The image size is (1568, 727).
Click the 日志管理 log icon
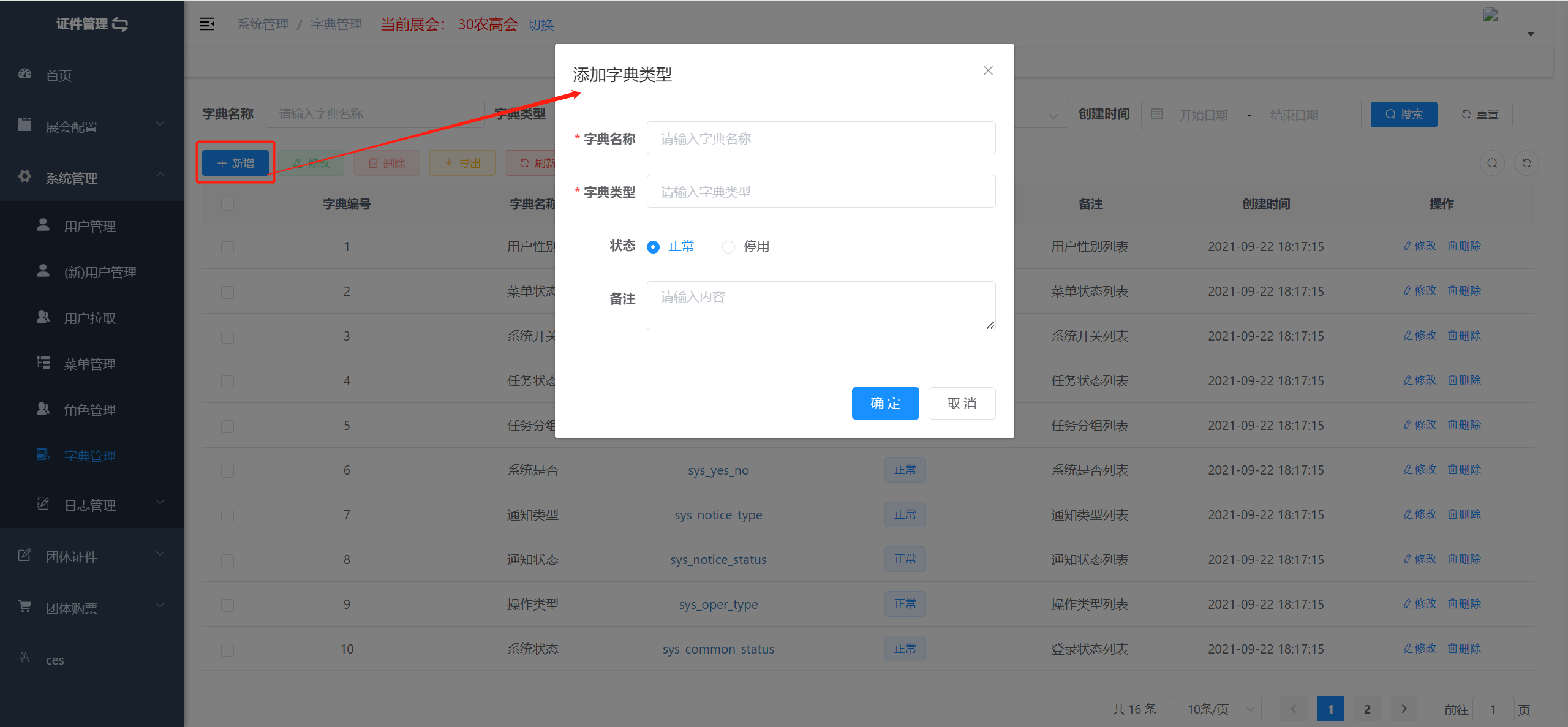pyautogui.click(x=43, y=503)
